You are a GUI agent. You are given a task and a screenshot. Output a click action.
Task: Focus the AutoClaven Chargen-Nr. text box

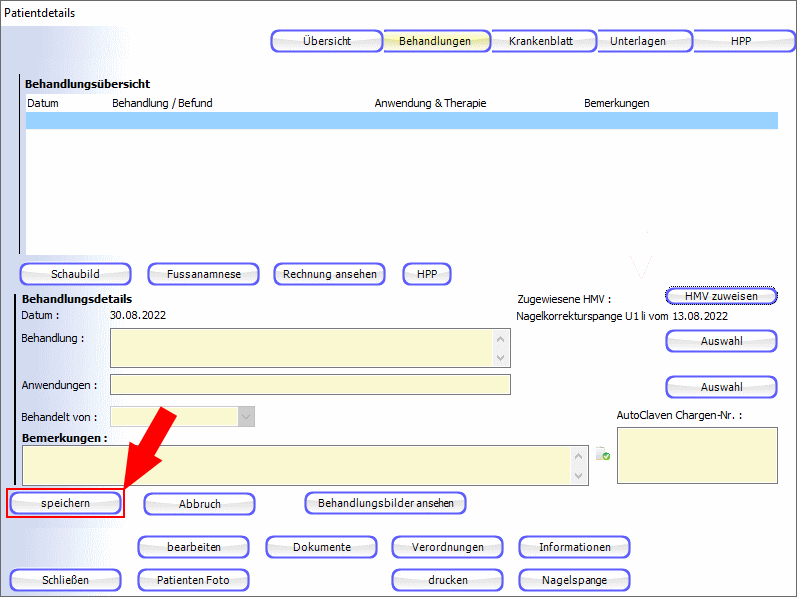[x=696, y=456]
